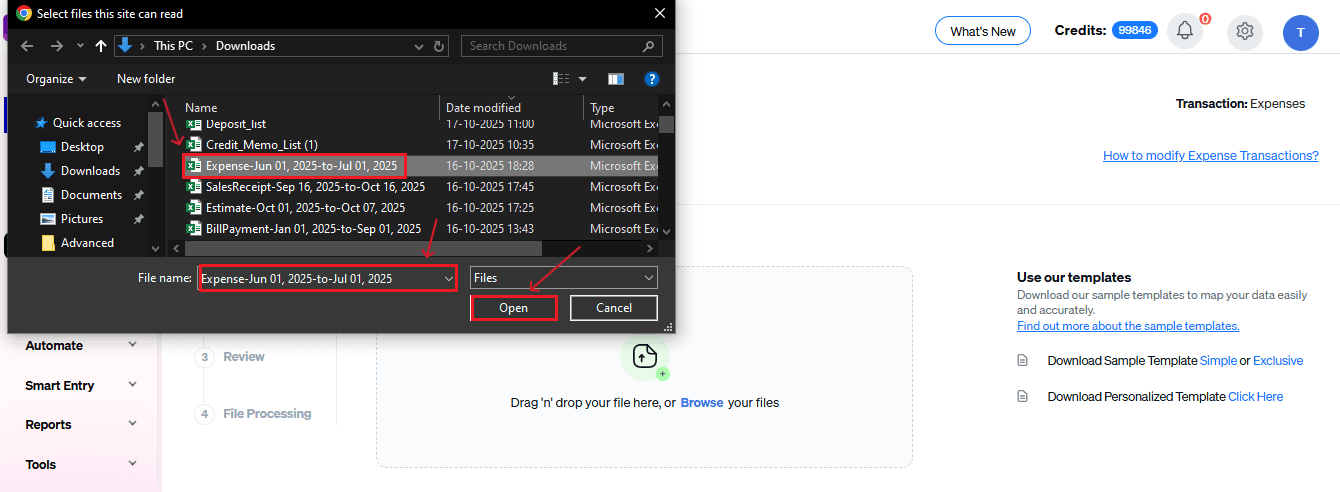Click the horizontal scrollbar in file list
1340x492 pixels.
[x=365, y=248]
